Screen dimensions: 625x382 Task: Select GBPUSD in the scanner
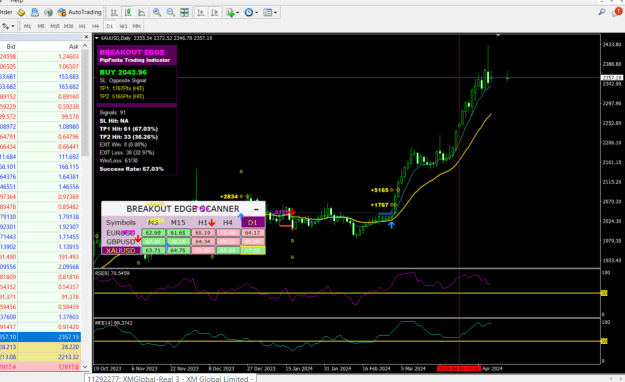tap(121, 242)
